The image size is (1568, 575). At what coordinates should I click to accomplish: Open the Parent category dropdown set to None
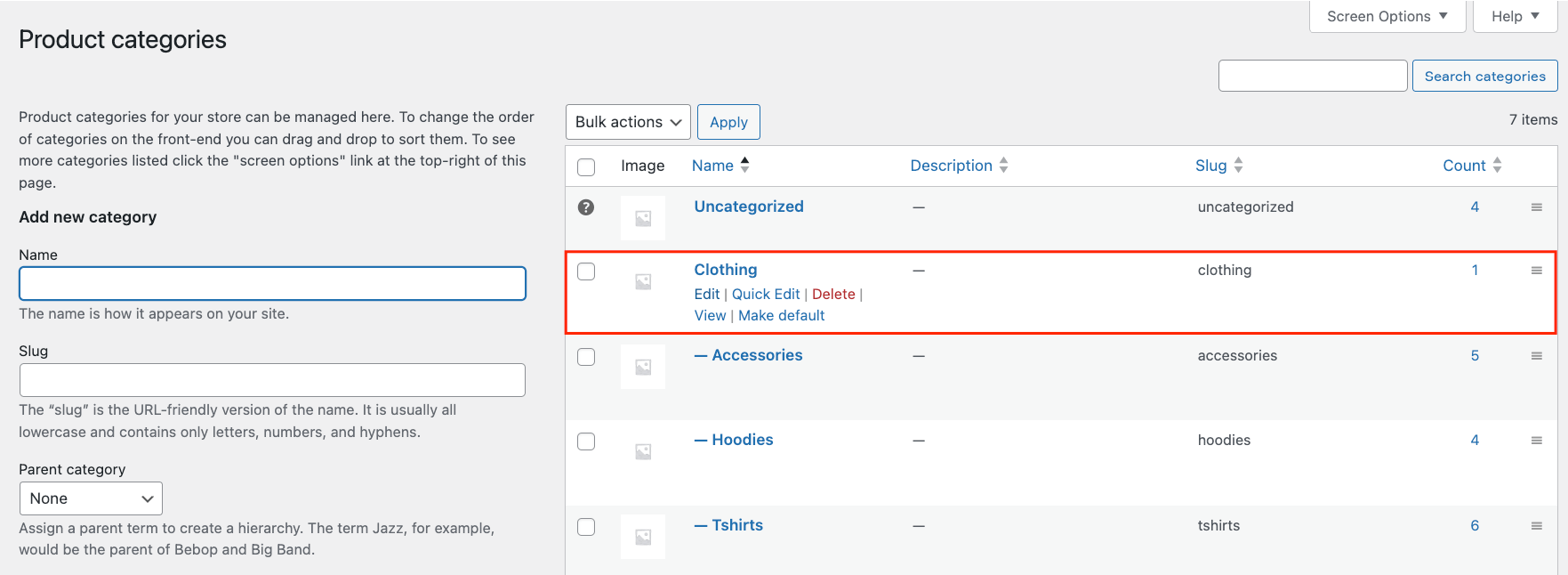pyautogui.click(x=91, y=498)
